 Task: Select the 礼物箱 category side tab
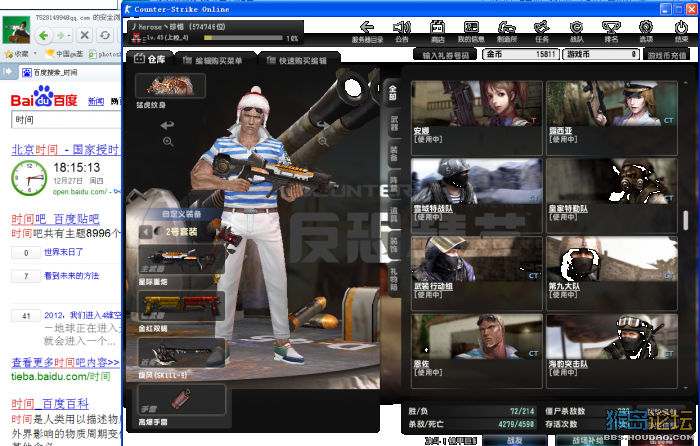(x=394, y=279)
